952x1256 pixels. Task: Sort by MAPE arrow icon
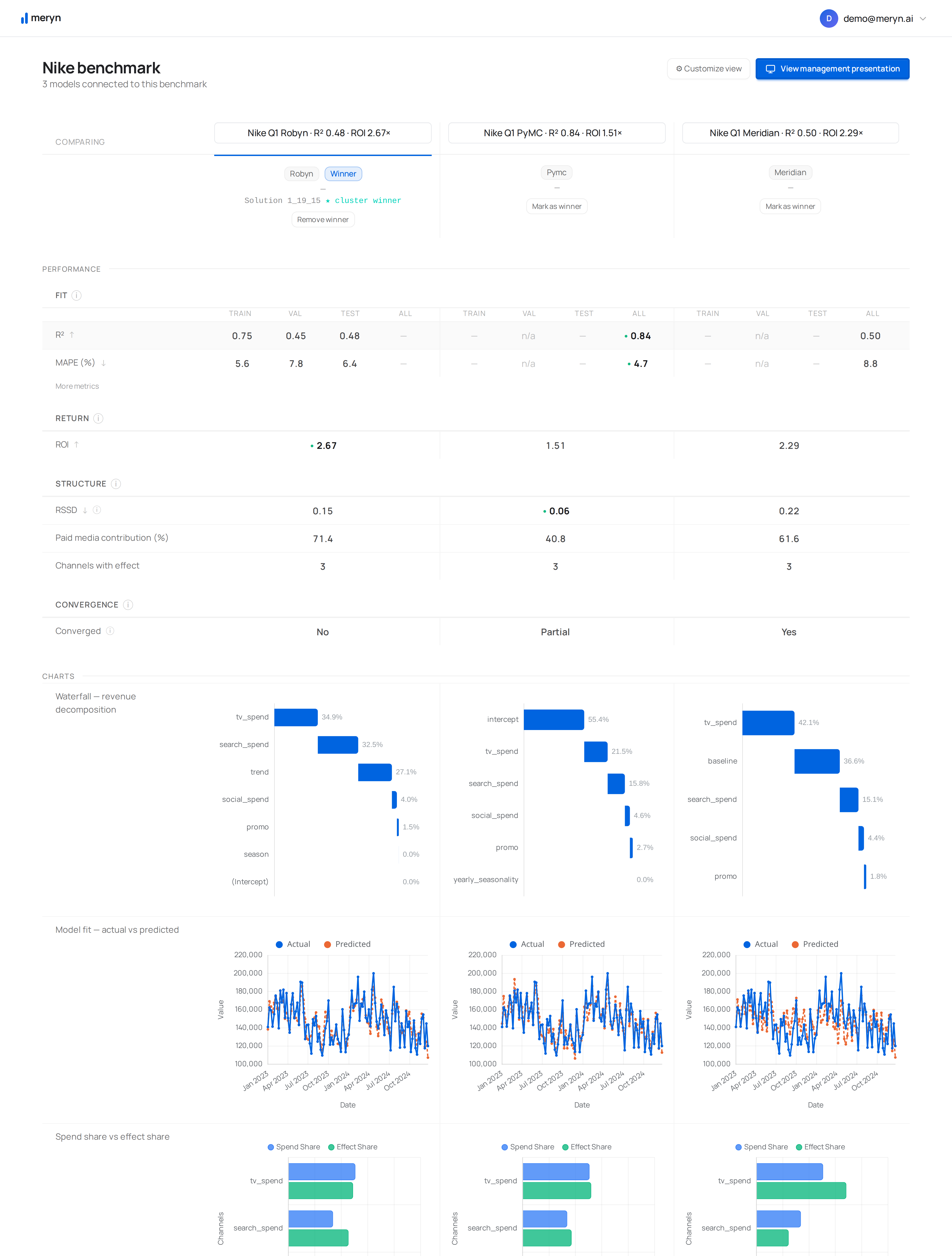click(103, 363)
